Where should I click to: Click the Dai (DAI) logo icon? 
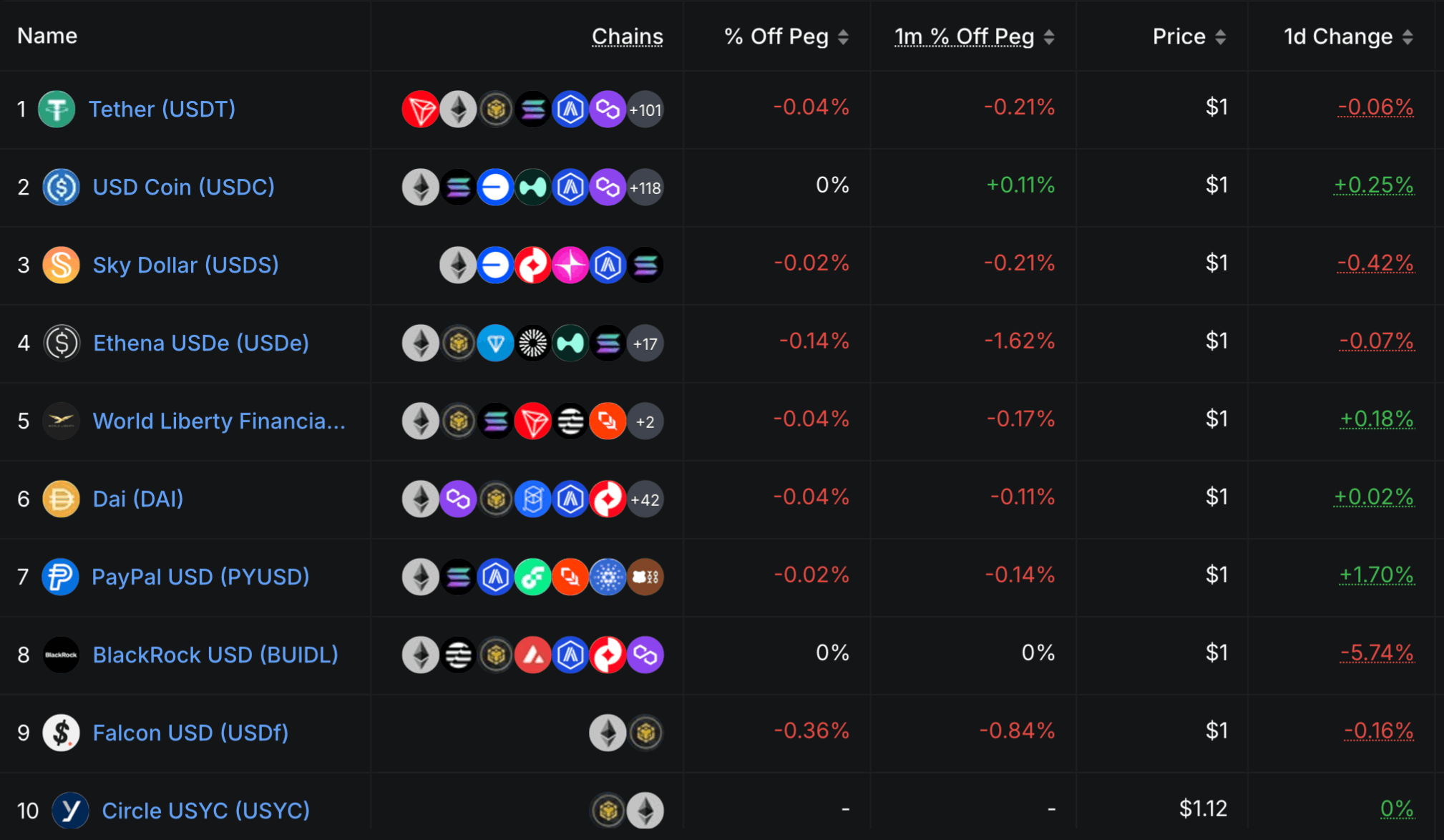[61, 499]
